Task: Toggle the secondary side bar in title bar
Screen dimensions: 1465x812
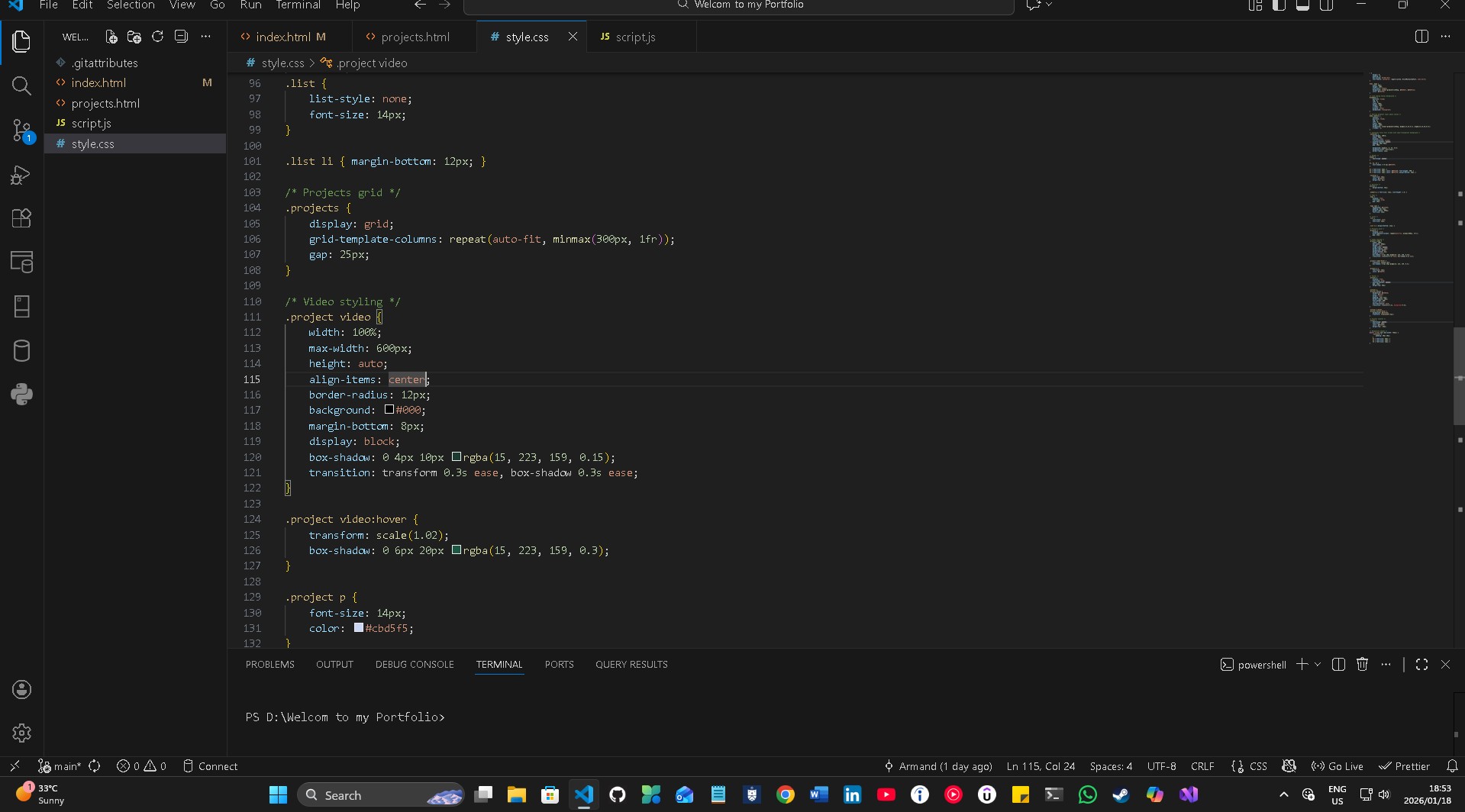Action: point(1327,5)
